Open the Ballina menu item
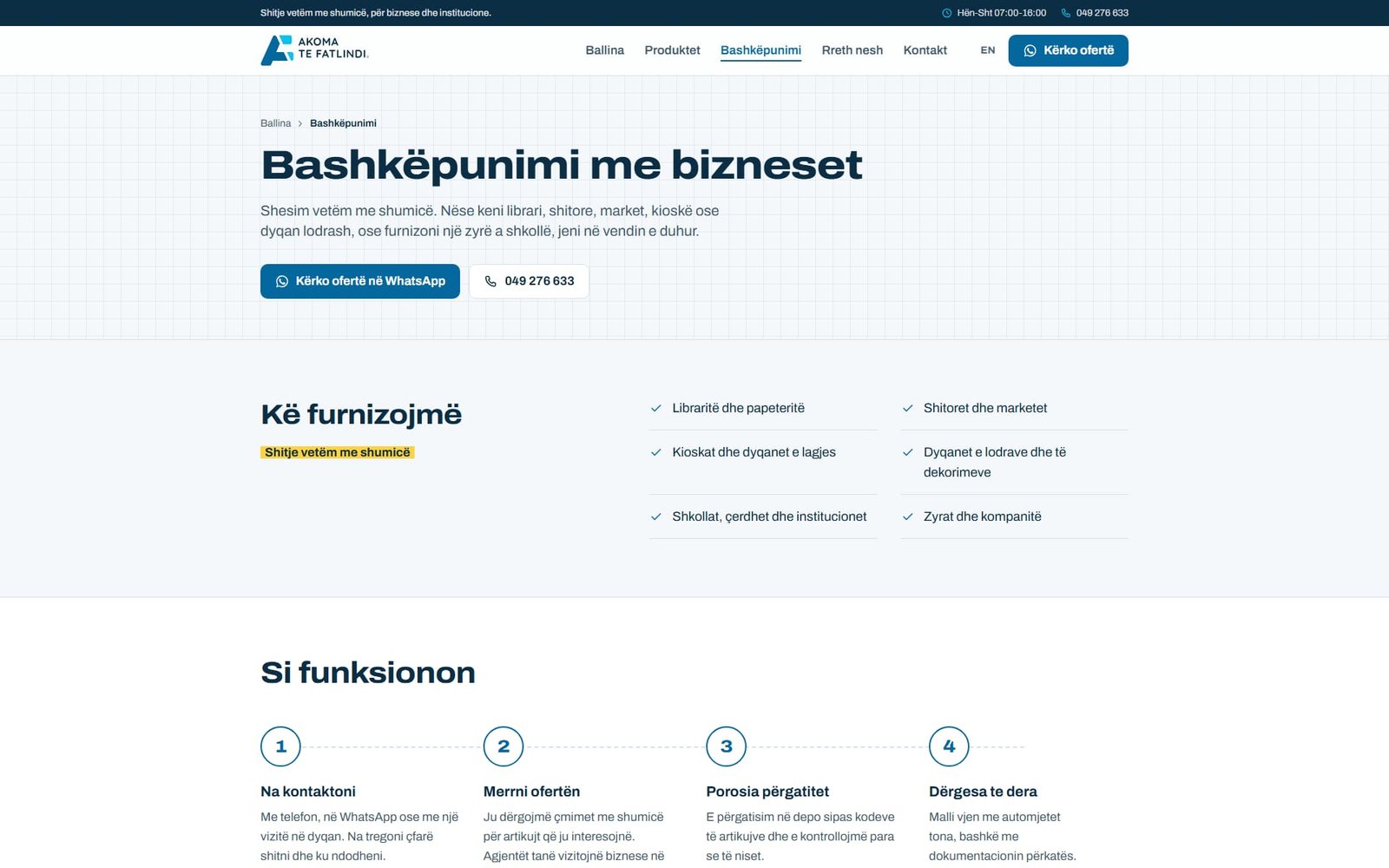The height and width of the screenshot is (868, 1389). pos(605,50)
